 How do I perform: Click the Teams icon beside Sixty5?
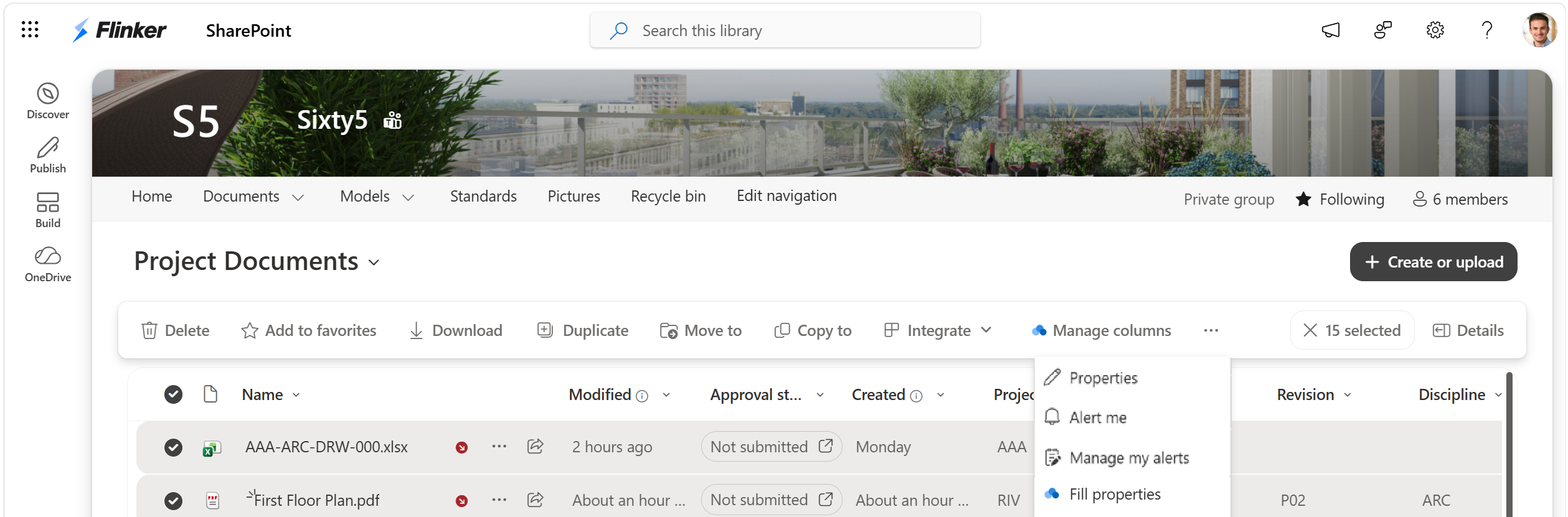[393, 119]
